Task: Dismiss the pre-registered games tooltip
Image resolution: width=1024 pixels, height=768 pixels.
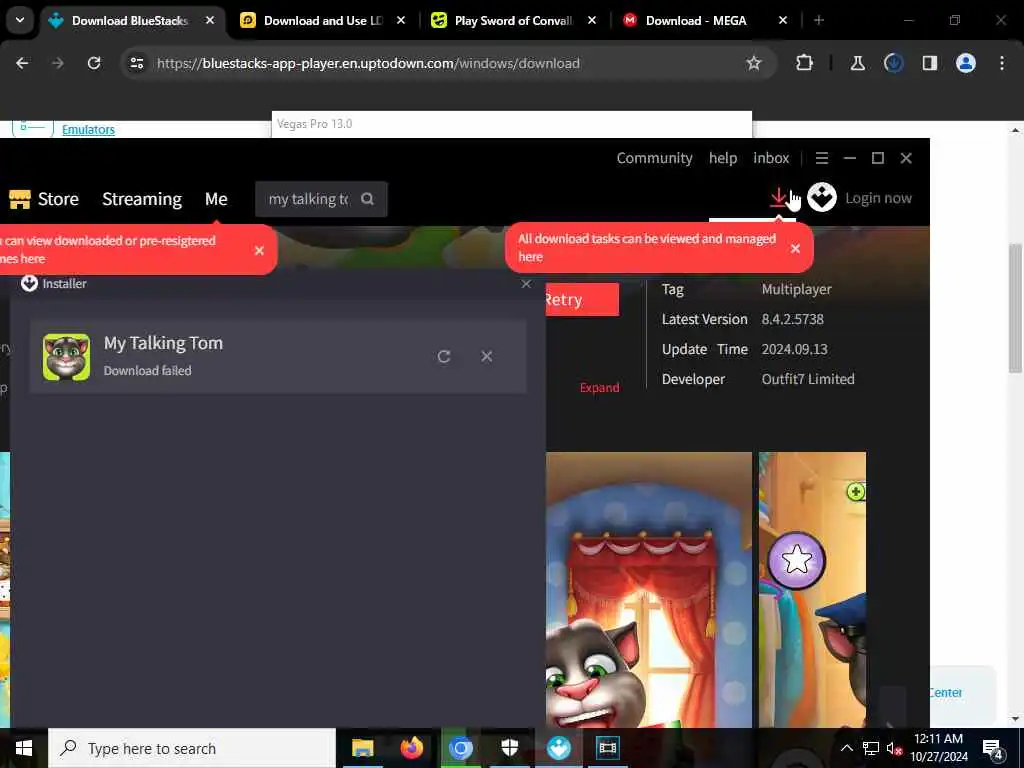Action: [259, 250]
